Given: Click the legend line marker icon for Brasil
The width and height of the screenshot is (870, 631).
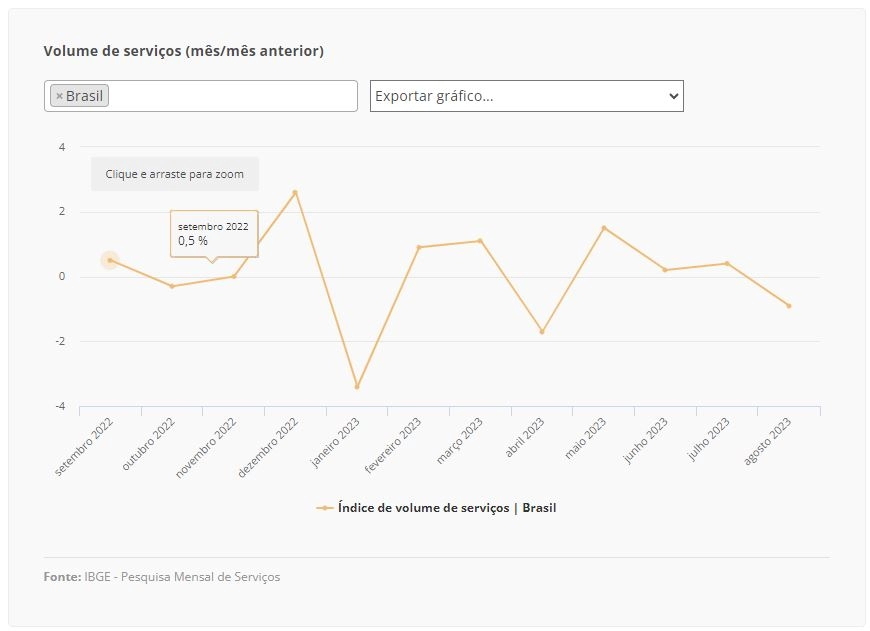Looking at the screenshot, I should tap(325, 508).
